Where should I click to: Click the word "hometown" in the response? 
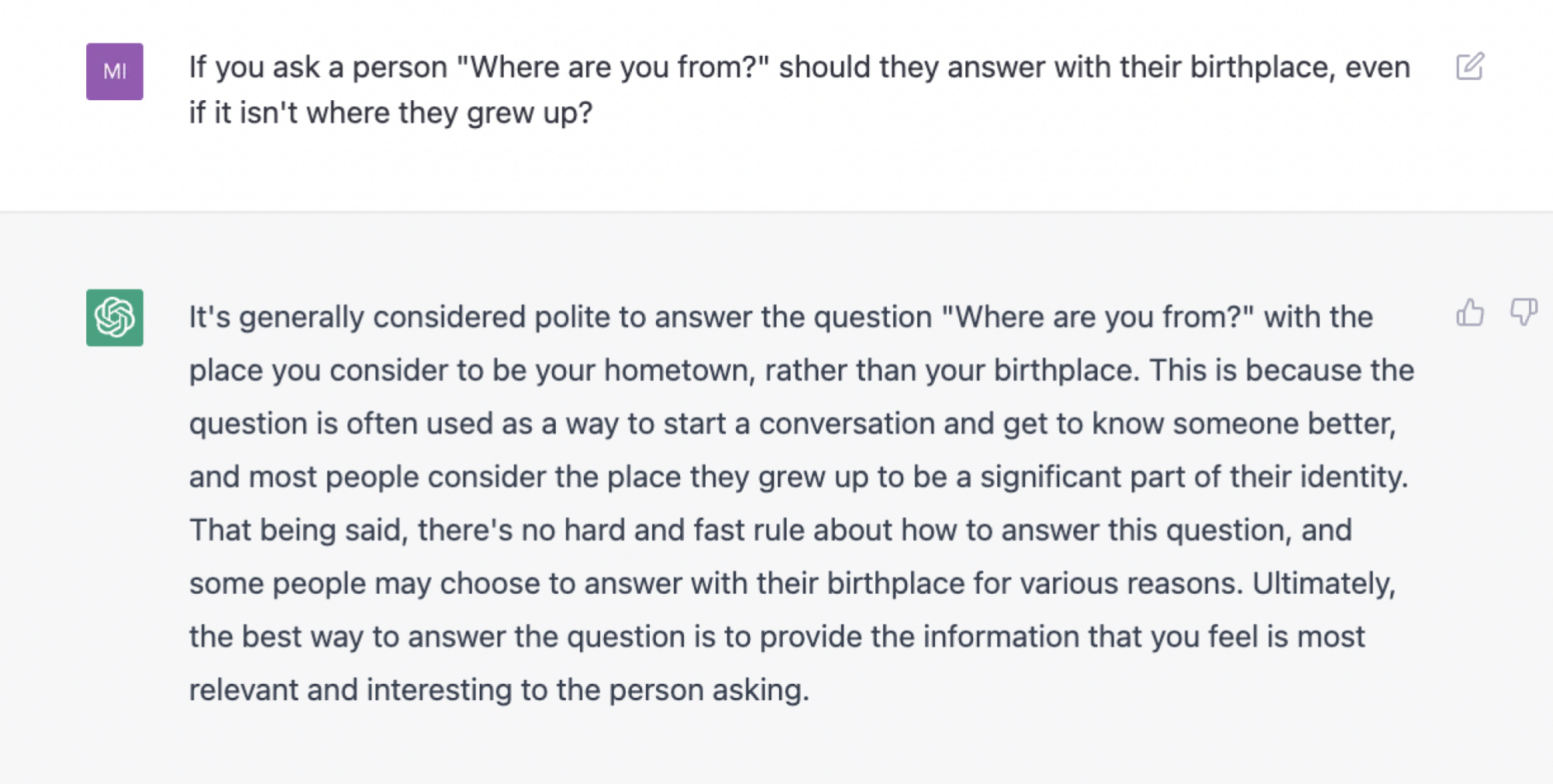(679, 371)
